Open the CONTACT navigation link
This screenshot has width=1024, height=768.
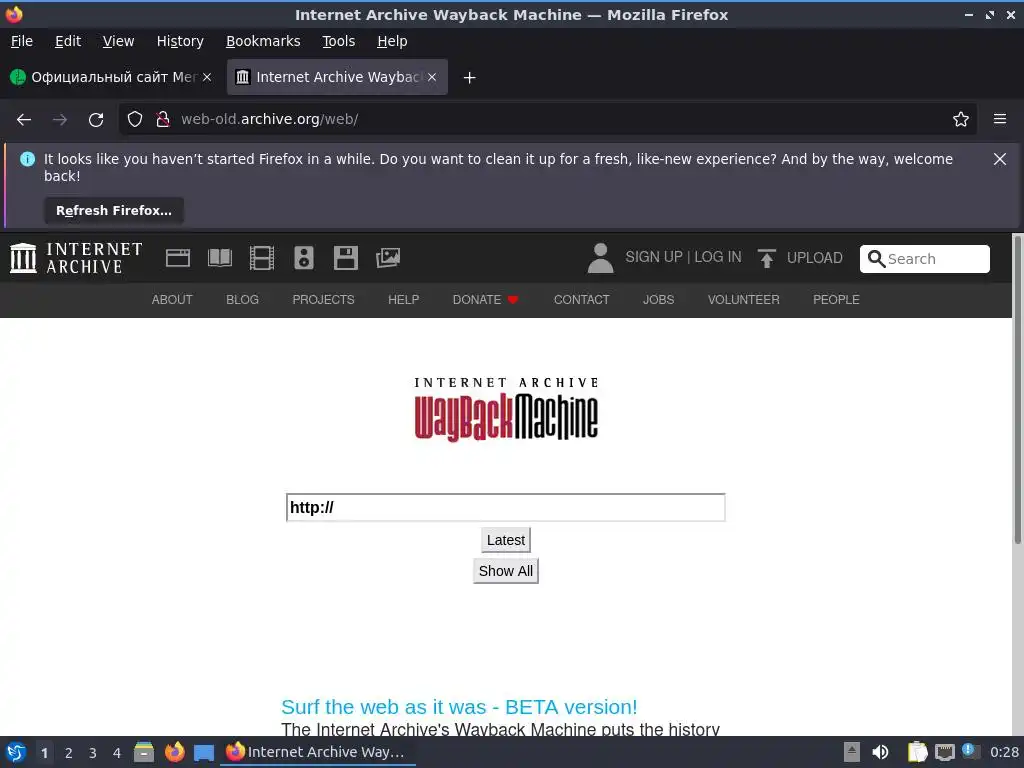pos(581,300)
